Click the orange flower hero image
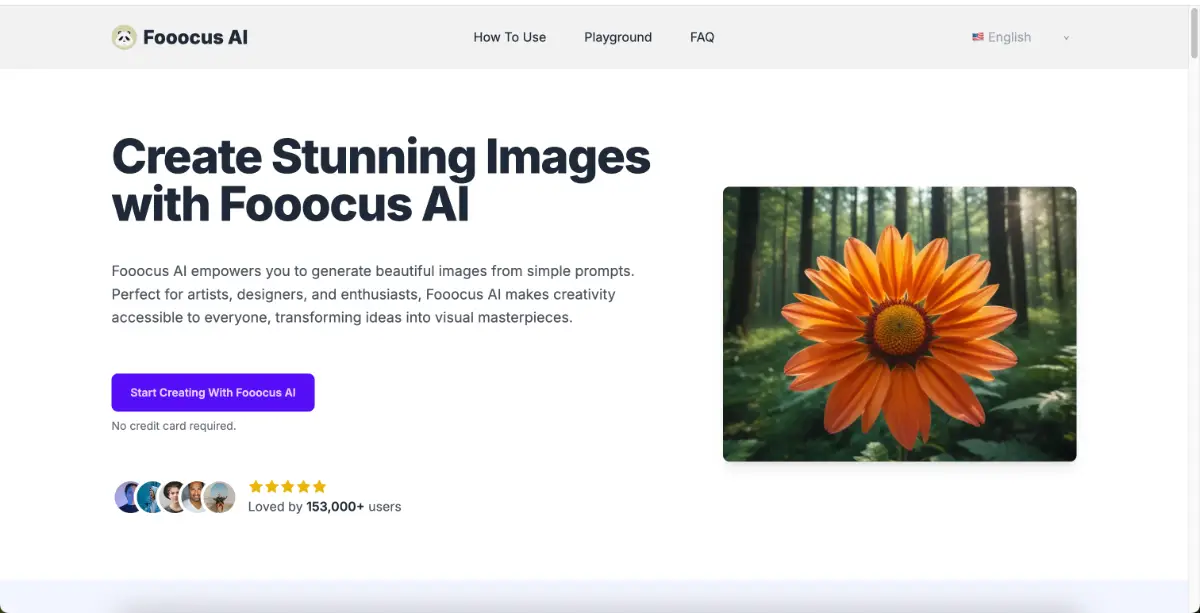 pyautogui.click(x=899, y=323)
